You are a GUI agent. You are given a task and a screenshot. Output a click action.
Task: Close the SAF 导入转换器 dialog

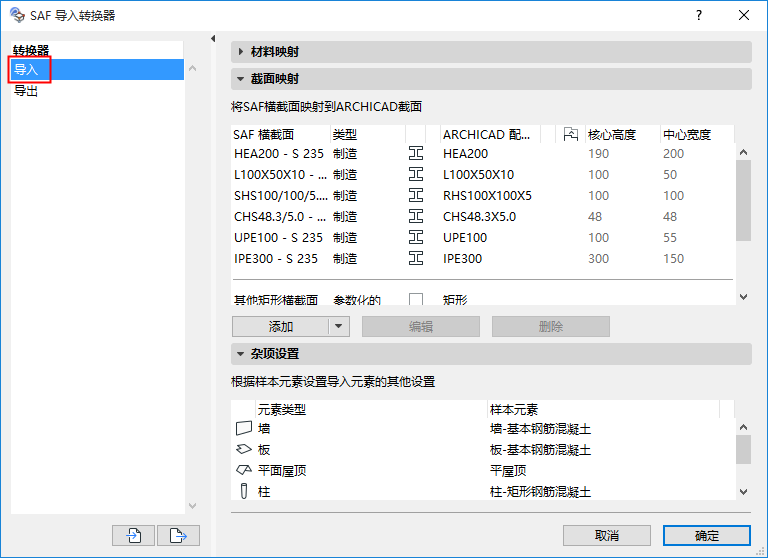[x=744, y=15]
